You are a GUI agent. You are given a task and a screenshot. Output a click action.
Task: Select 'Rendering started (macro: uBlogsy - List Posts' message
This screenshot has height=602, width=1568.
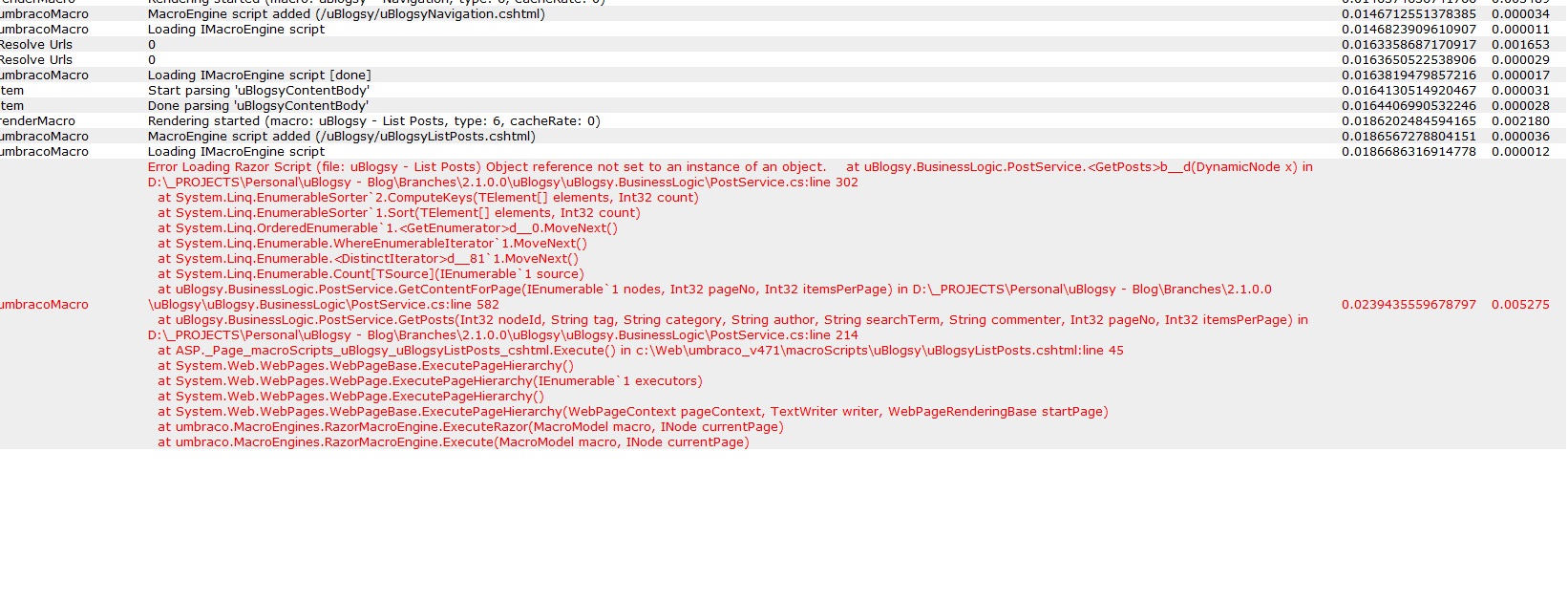pos(374,121)
